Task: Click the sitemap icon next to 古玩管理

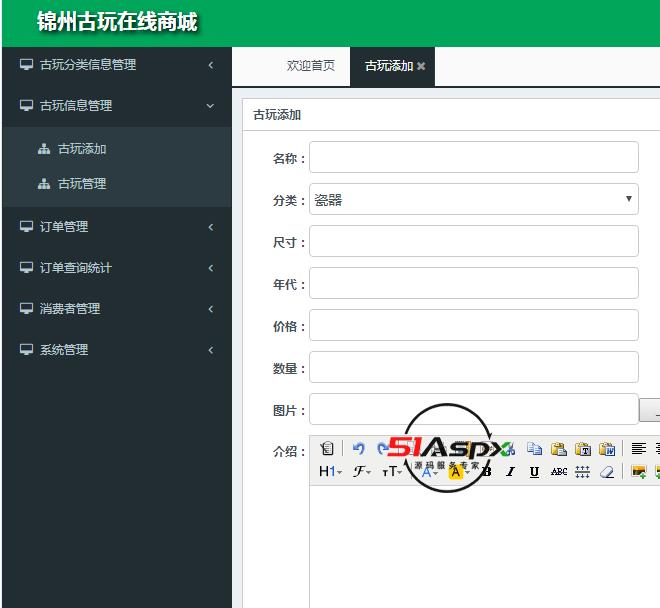Action: 44,184
